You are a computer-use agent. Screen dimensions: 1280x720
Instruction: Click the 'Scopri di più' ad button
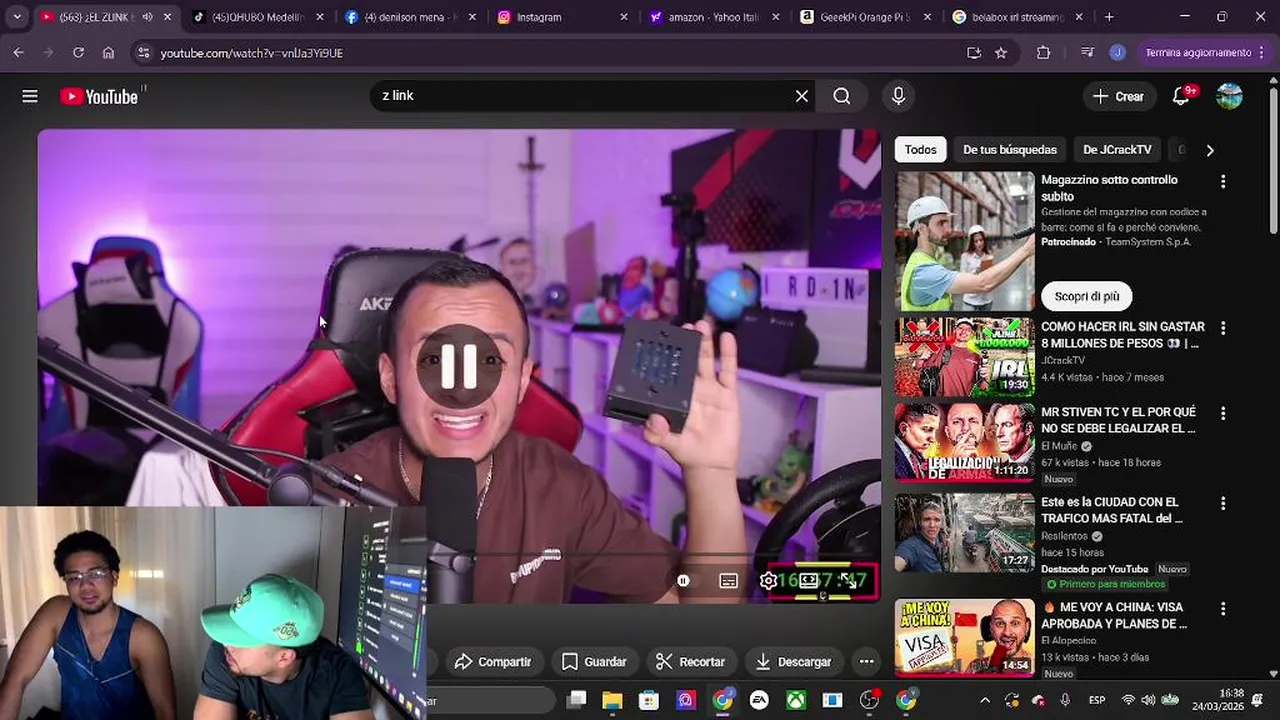click(x=1086, y=296)
